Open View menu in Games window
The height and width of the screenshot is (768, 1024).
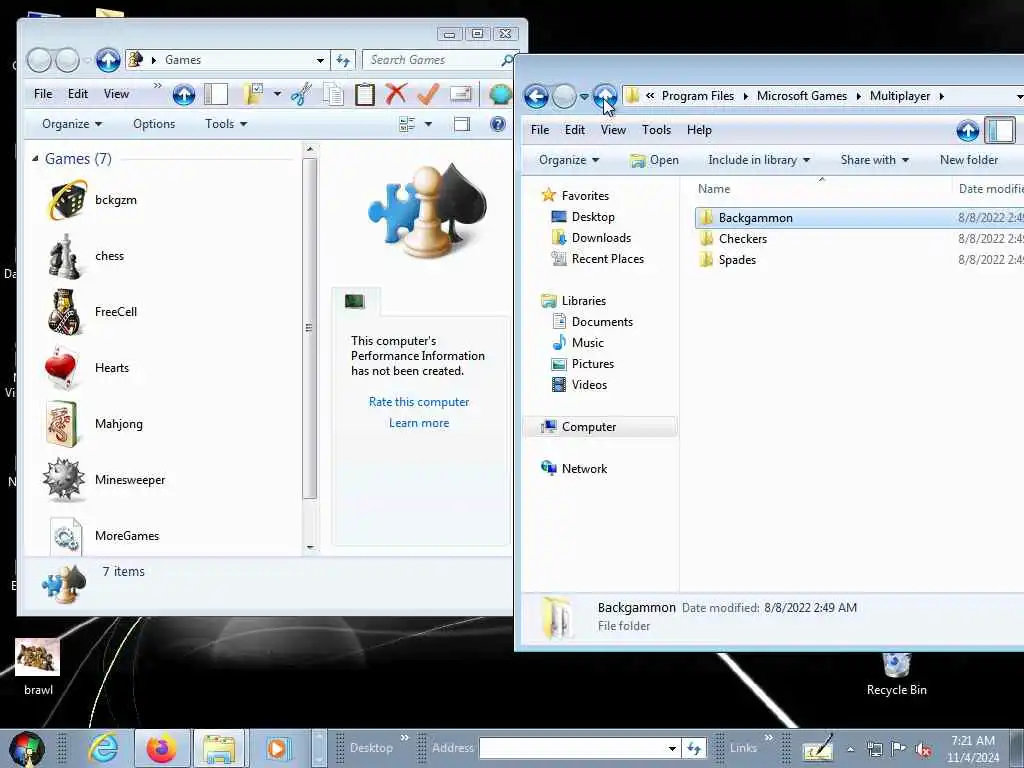(x=116, y=94)
